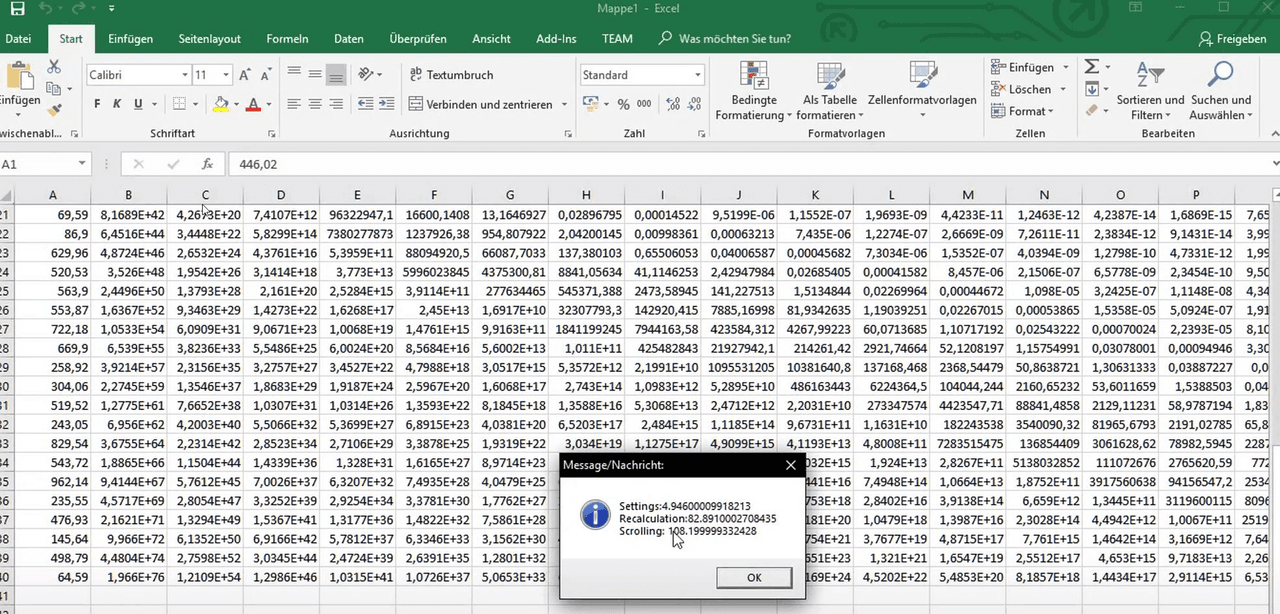
Task: Open the font size 11 dropdown
Action: 226,75
